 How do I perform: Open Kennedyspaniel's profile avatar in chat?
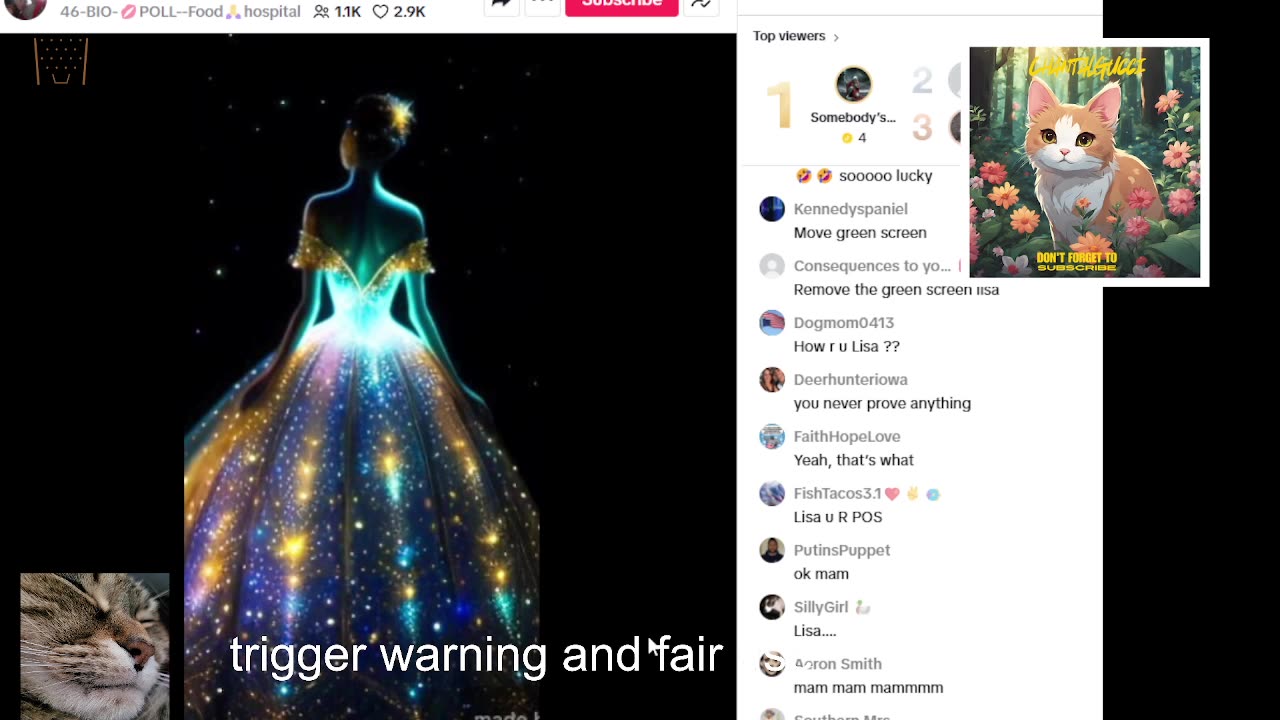tap(772, 209)
